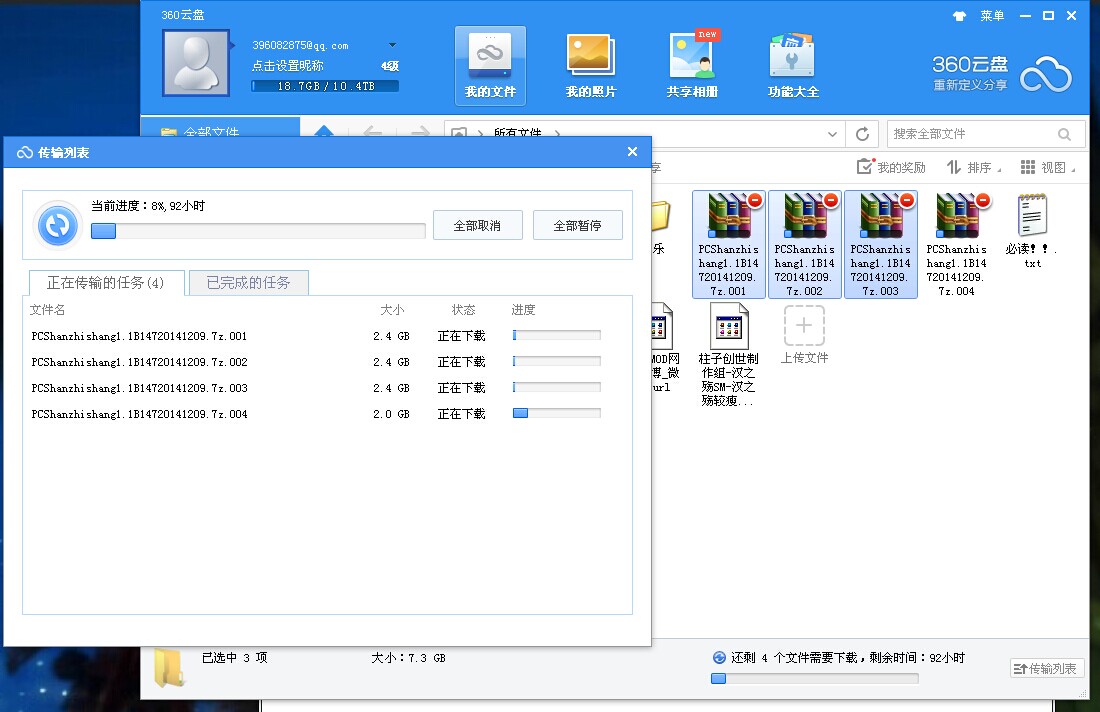The image size is (1100, 712).
Task: Open the skin (shirt) icon in title bar
Action: point(959,15)
